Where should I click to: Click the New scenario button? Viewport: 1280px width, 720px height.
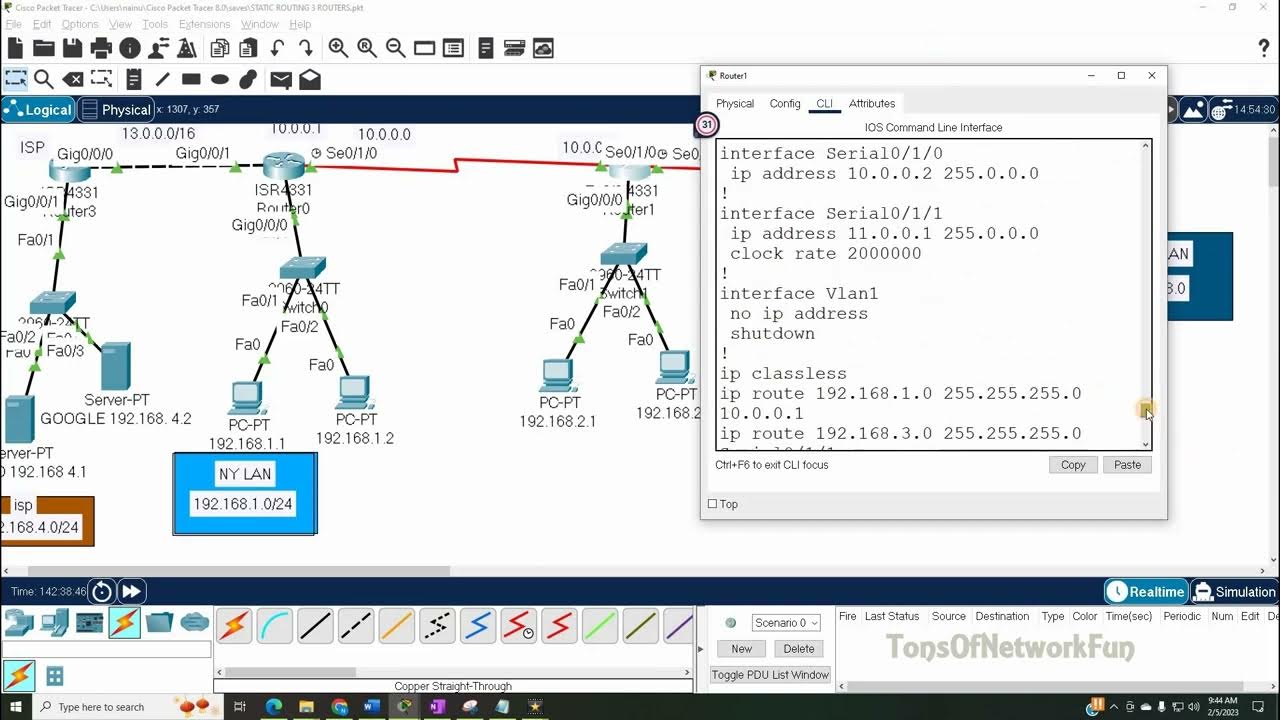(x=741, y=649)
